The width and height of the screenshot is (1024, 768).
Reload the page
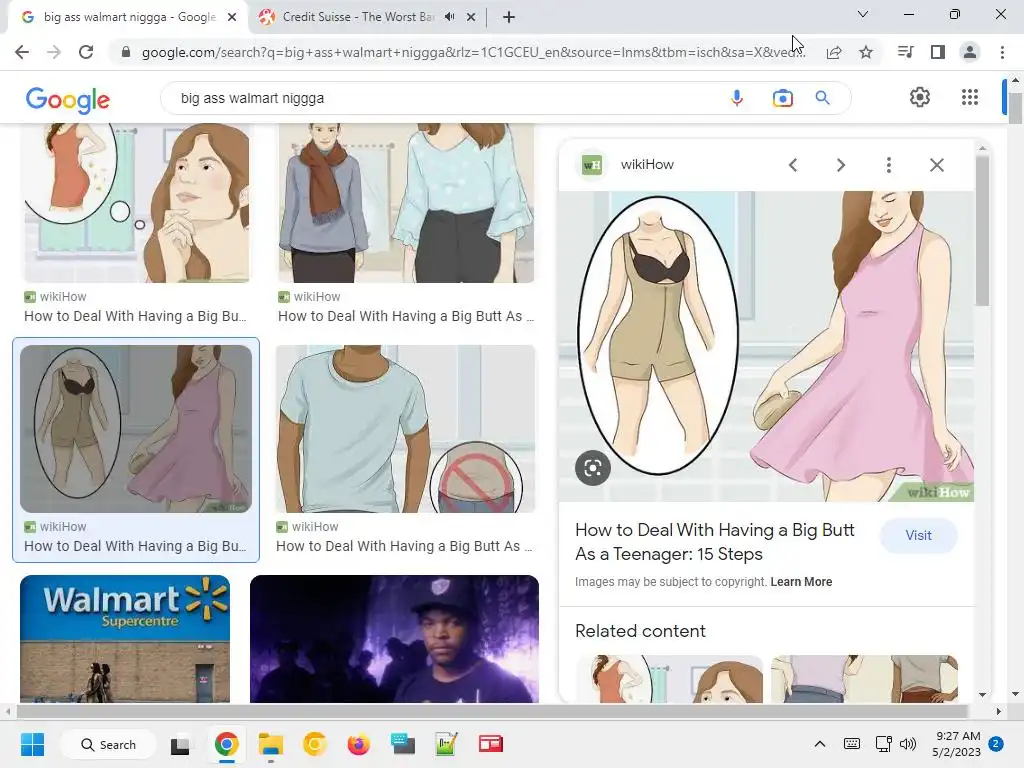[x=86, y=52]
